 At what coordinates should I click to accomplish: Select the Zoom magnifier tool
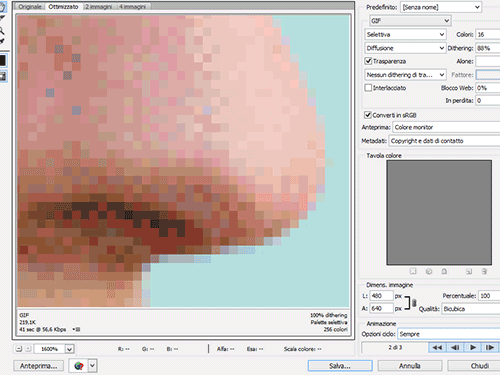click(2, 31)
